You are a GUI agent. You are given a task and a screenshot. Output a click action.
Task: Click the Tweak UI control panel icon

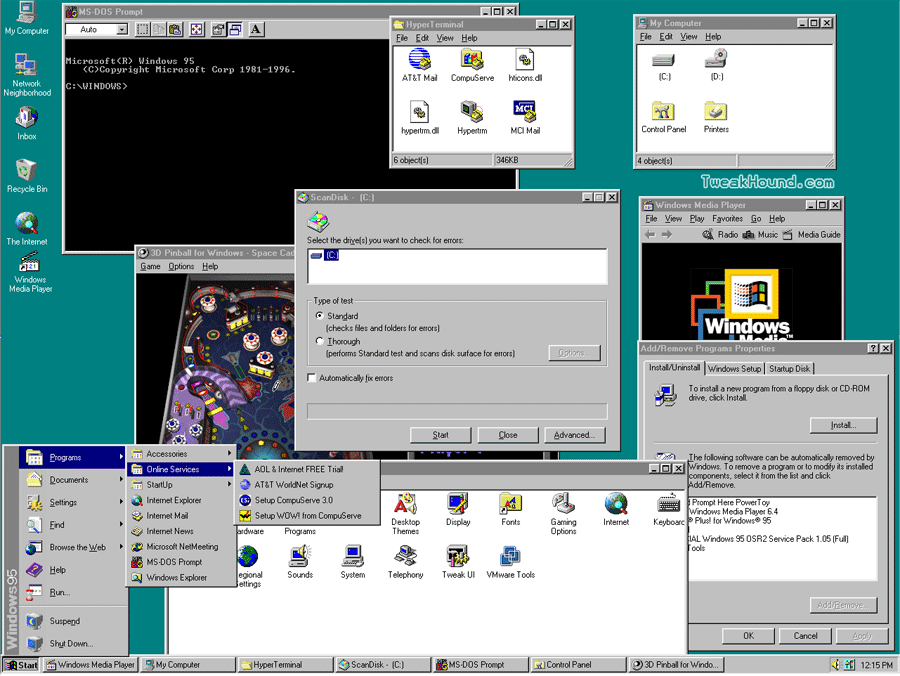click(x=458, y=557)
